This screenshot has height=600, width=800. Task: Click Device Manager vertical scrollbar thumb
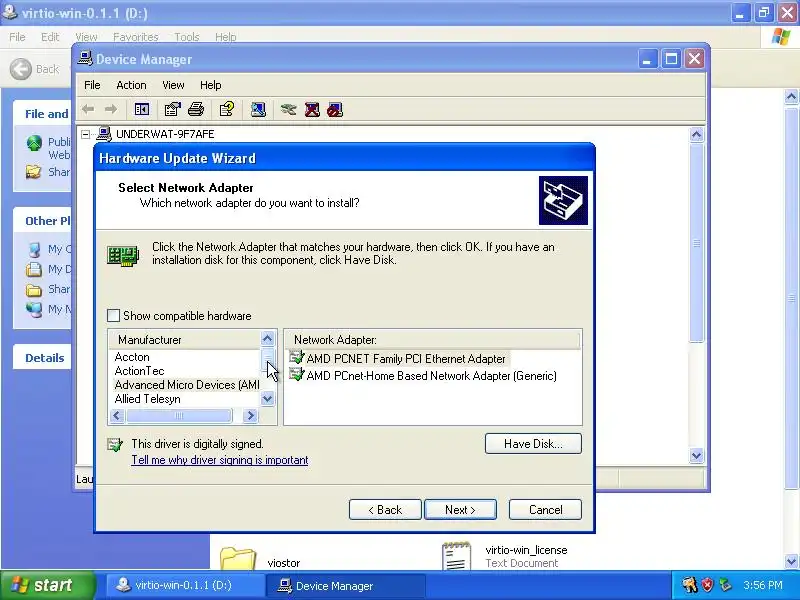point(696,243)
